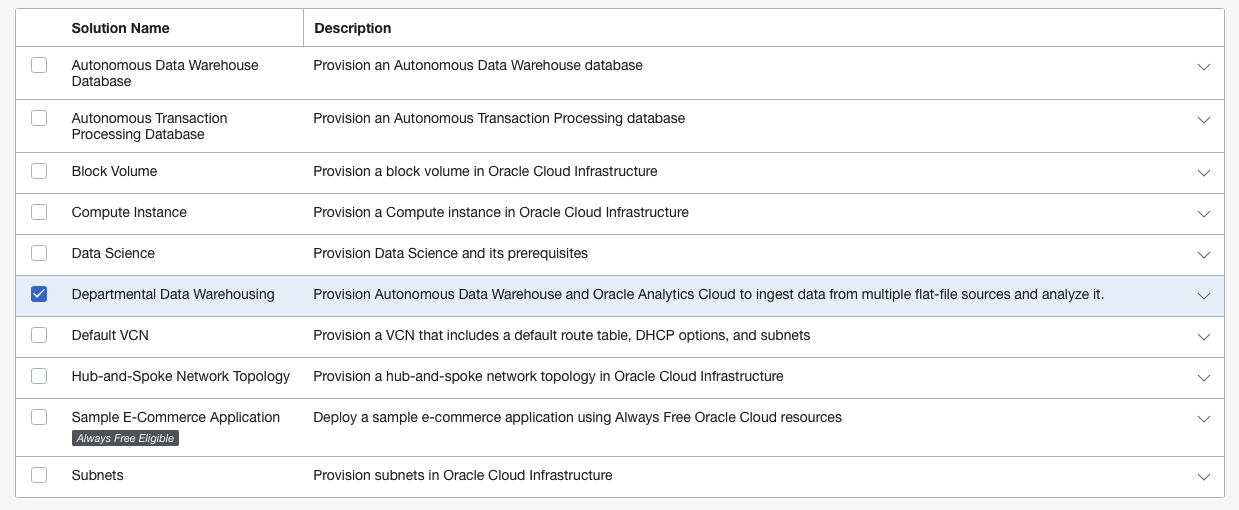Viewport: 1239px width, 510px height.
Task: Click the Description column header
Action: (353, 28)
